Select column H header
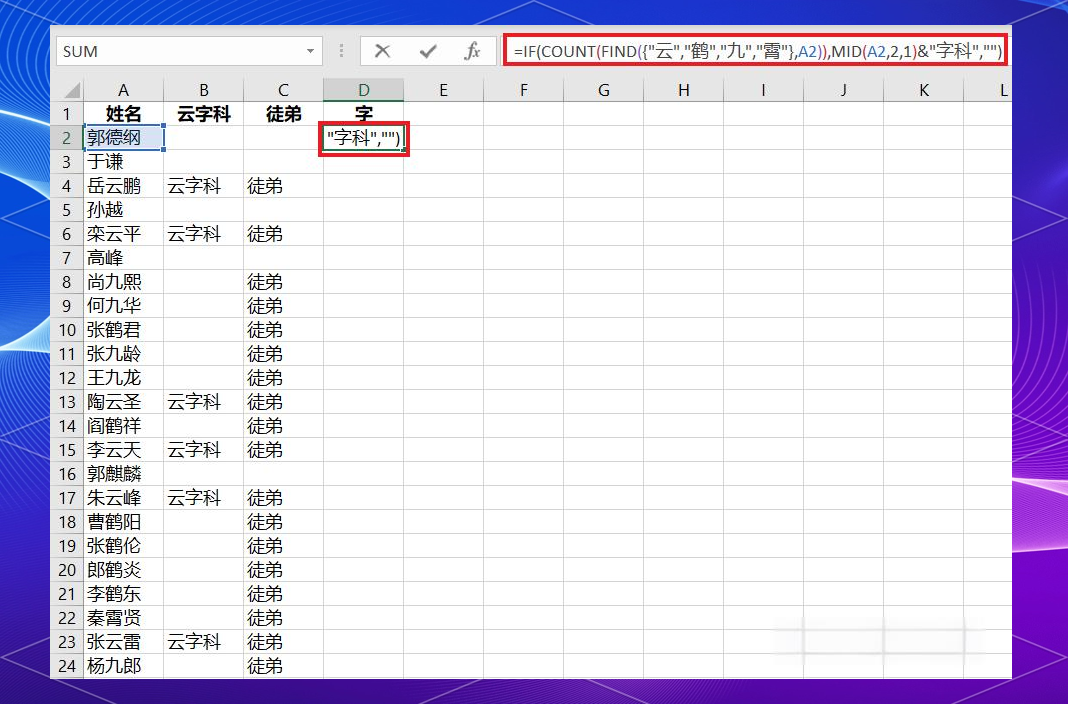The width and height of the screenshot is (1068, 704). pos(684,90)
